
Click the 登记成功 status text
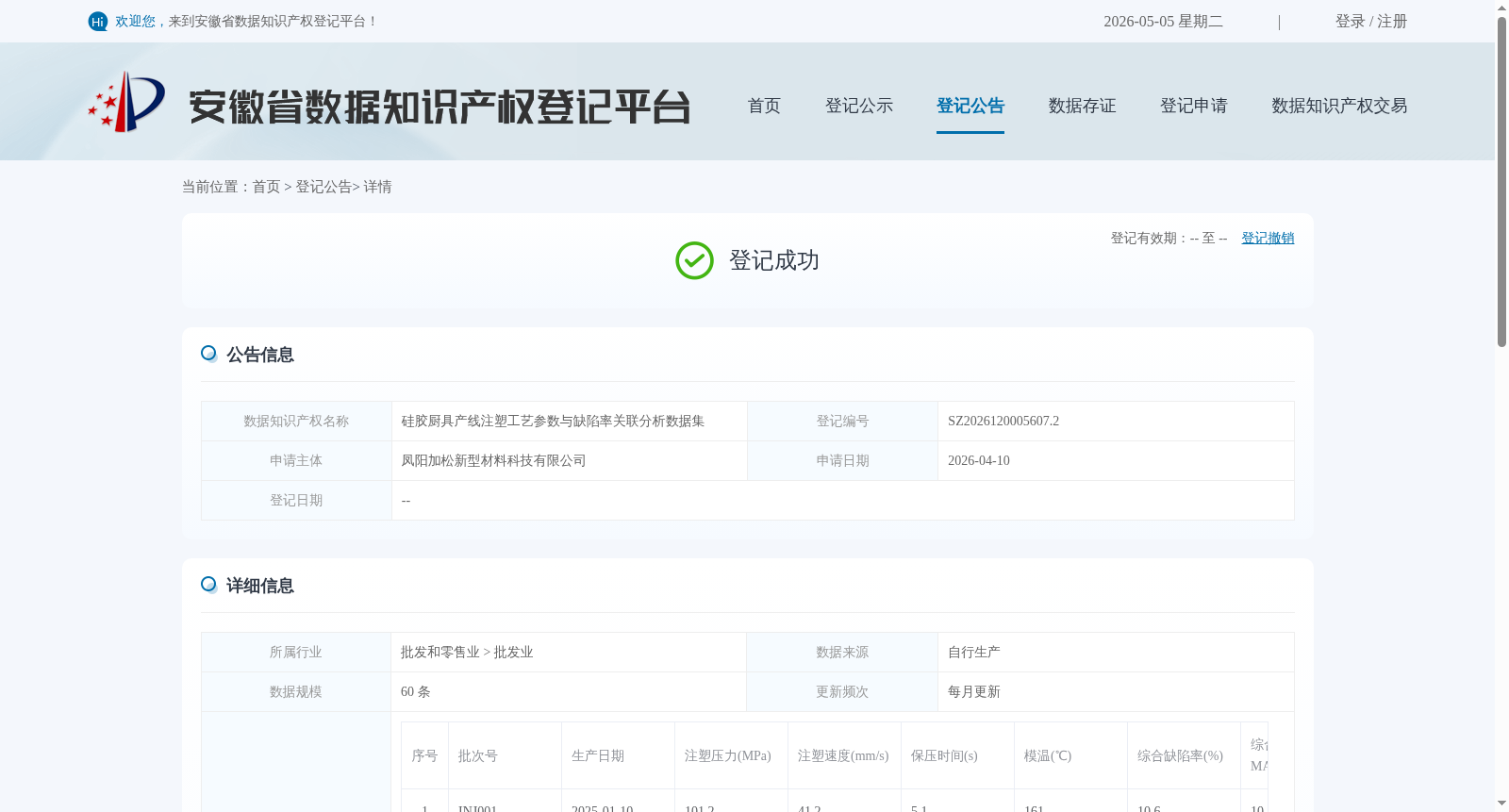(x=774, y=261)
